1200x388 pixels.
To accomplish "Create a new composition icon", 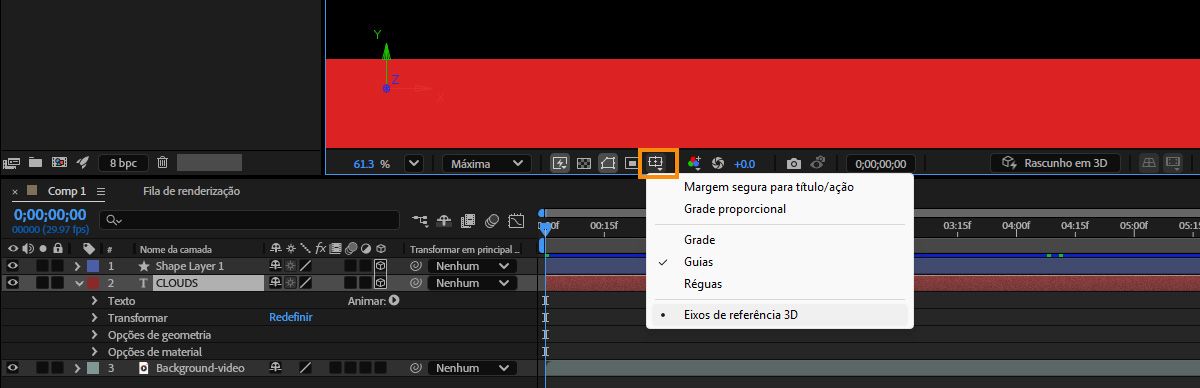I will (59, 162).
